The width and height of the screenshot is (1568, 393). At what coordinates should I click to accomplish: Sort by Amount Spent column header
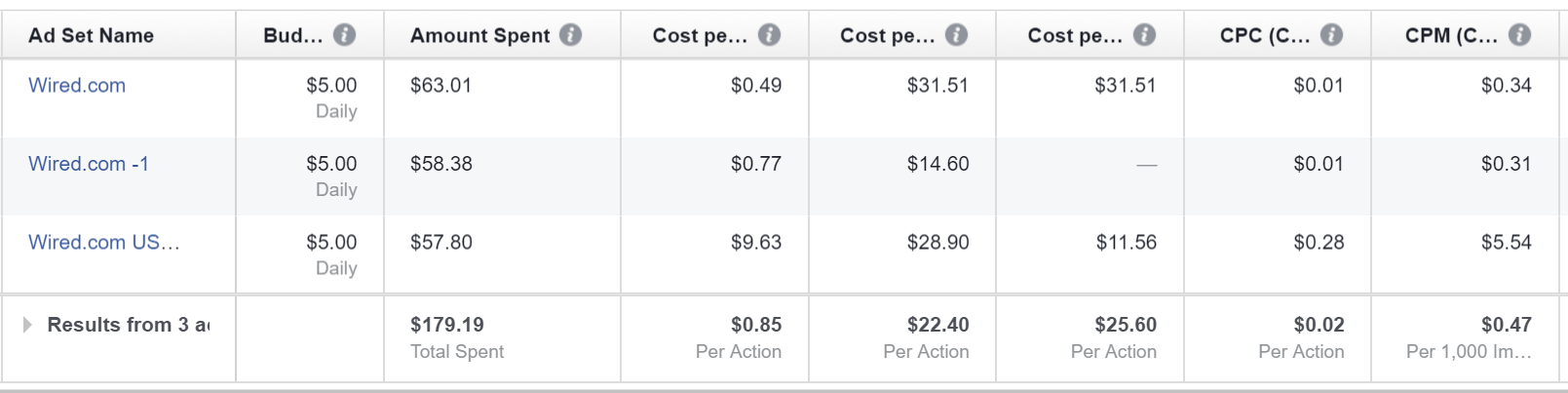480,35
